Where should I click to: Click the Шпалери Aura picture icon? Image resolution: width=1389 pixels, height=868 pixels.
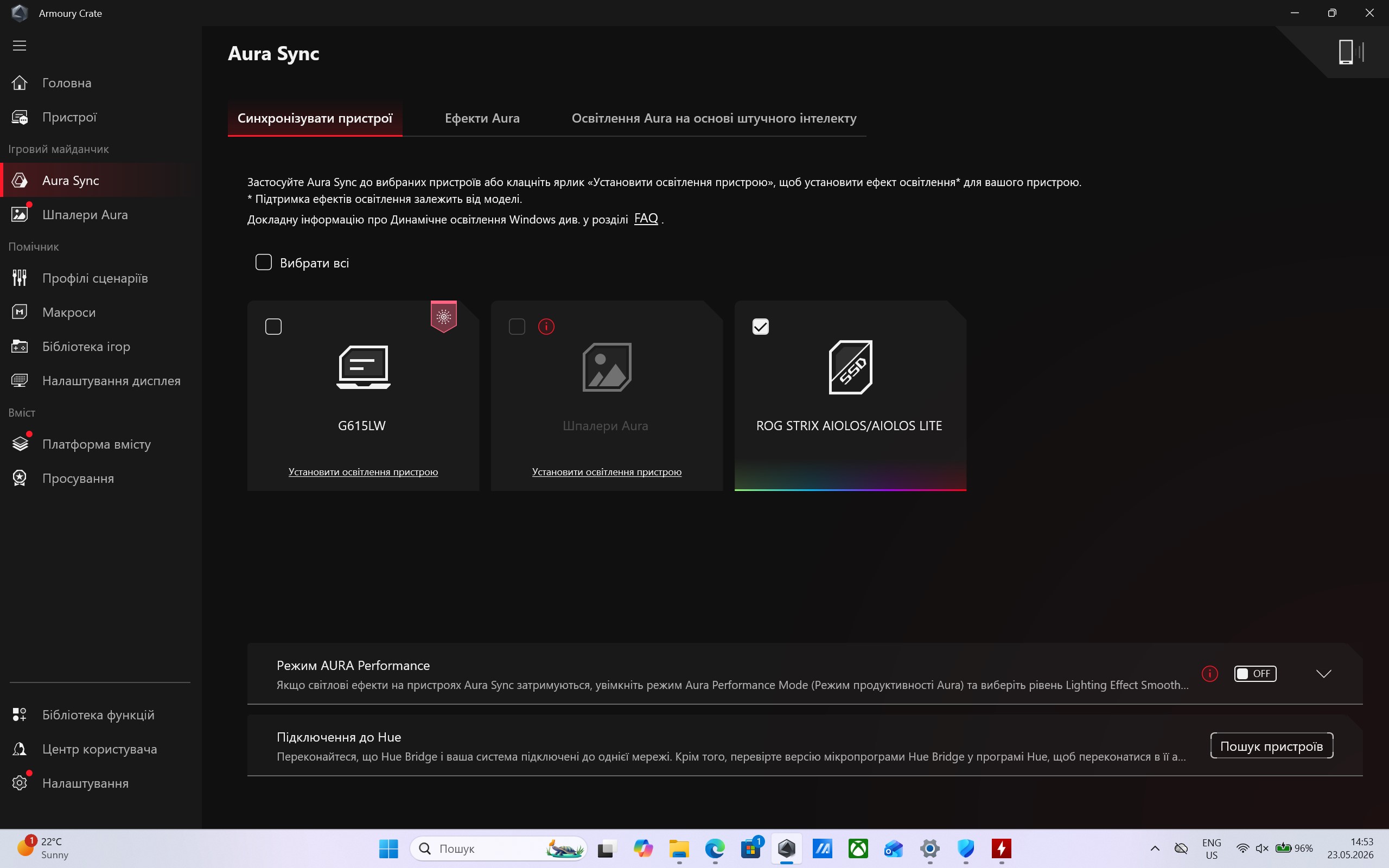[x=607, y=367]
